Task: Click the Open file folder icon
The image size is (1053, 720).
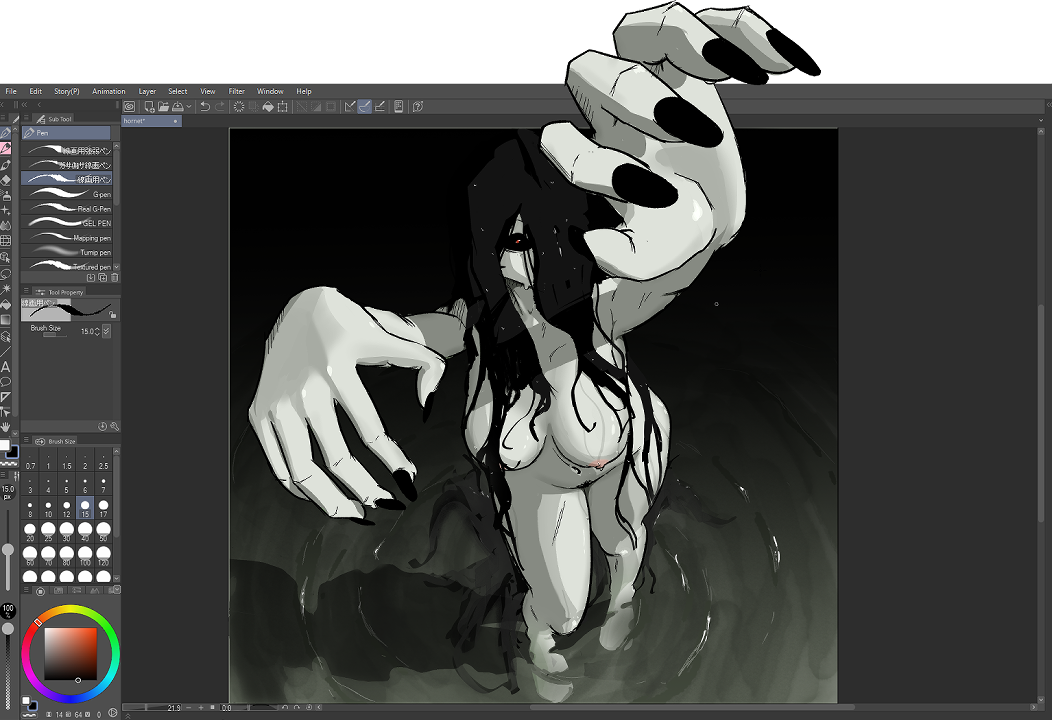Action: pos(162,106)
